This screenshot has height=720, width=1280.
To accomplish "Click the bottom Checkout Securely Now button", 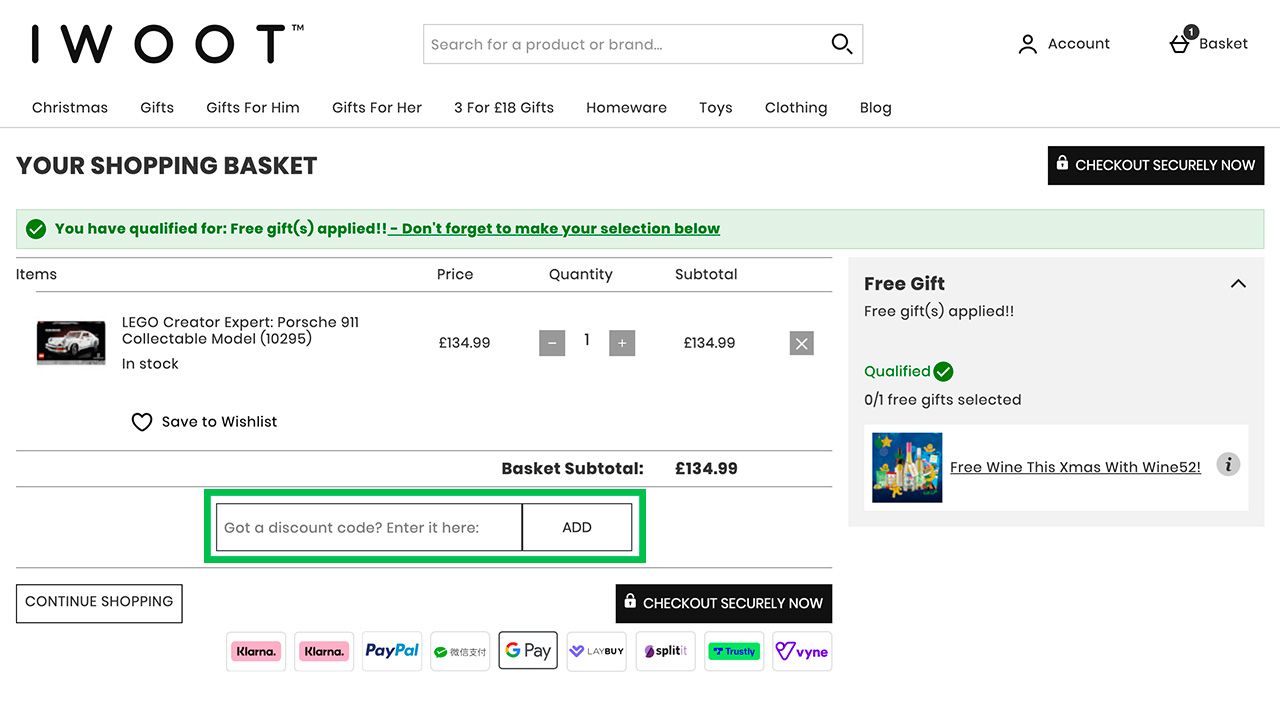I will click(x=724, y=603).
